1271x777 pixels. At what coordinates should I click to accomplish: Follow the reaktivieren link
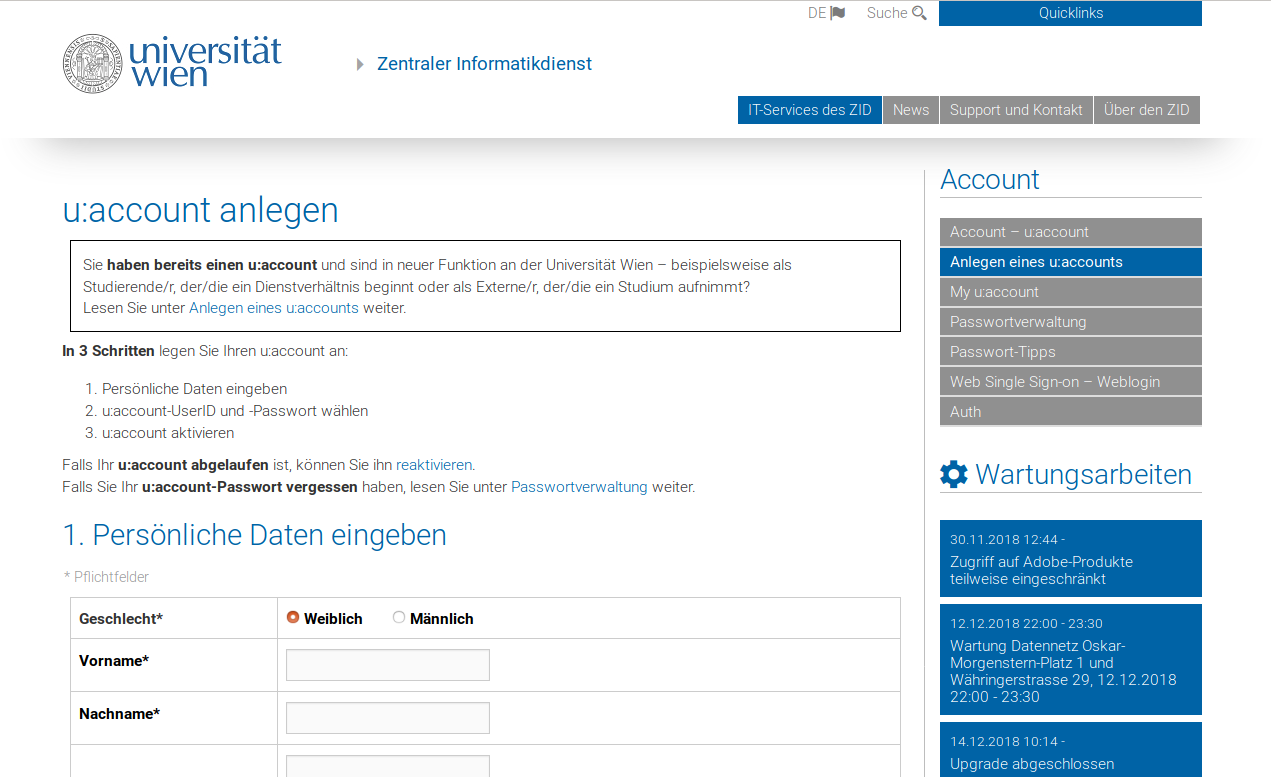(x=434, y=465)
